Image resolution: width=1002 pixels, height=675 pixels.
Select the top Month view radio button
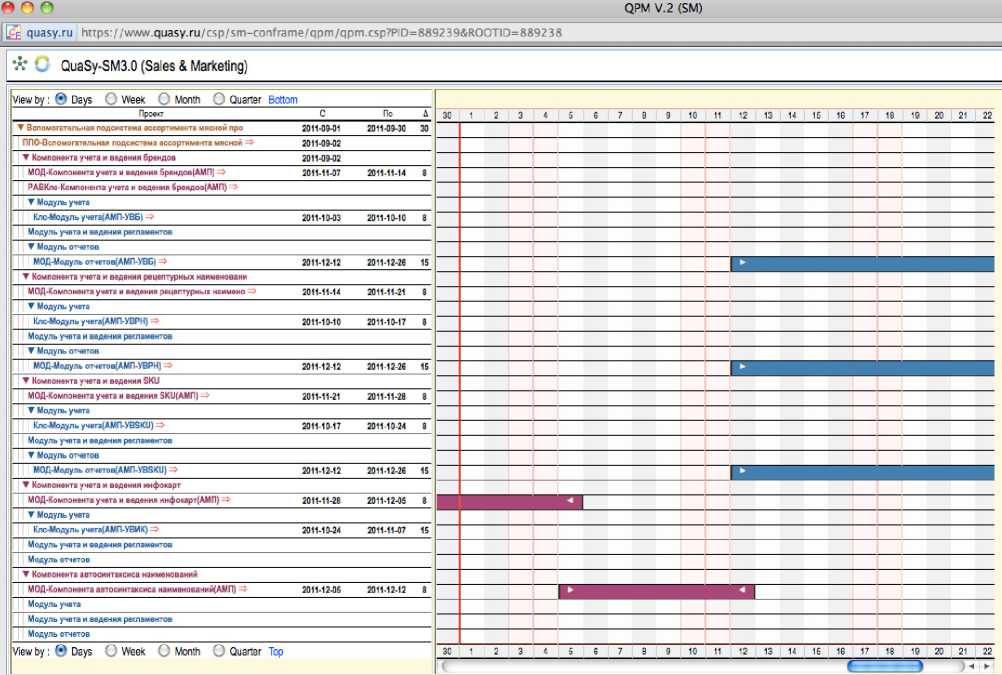pos(164,99)
